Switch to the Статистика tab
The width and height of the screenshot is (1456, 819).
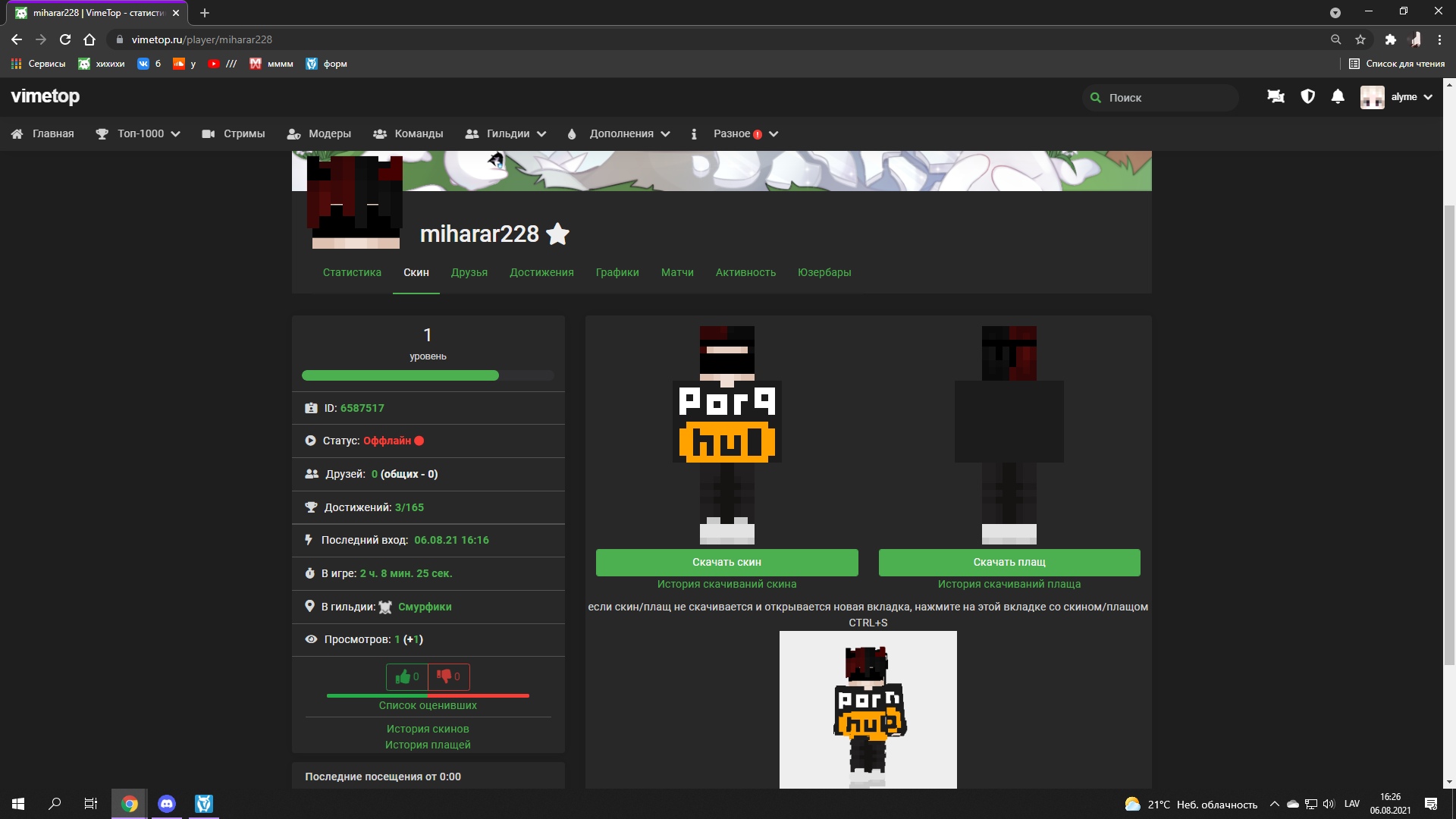point(352,272)
